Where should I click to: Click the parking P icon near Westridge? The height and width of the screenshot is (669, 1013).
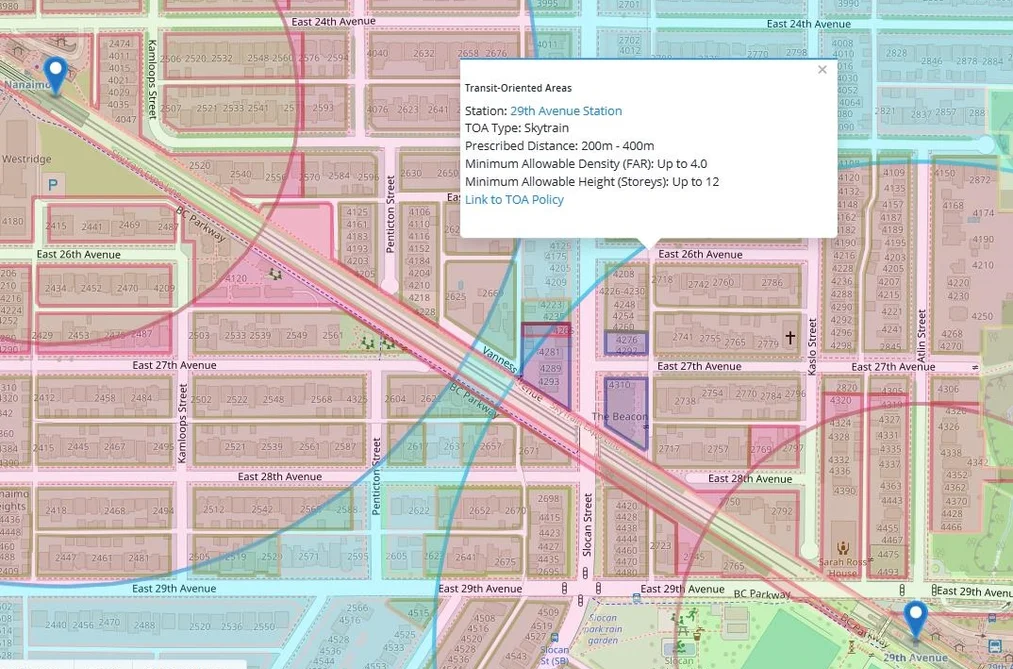tap(52, 185)
